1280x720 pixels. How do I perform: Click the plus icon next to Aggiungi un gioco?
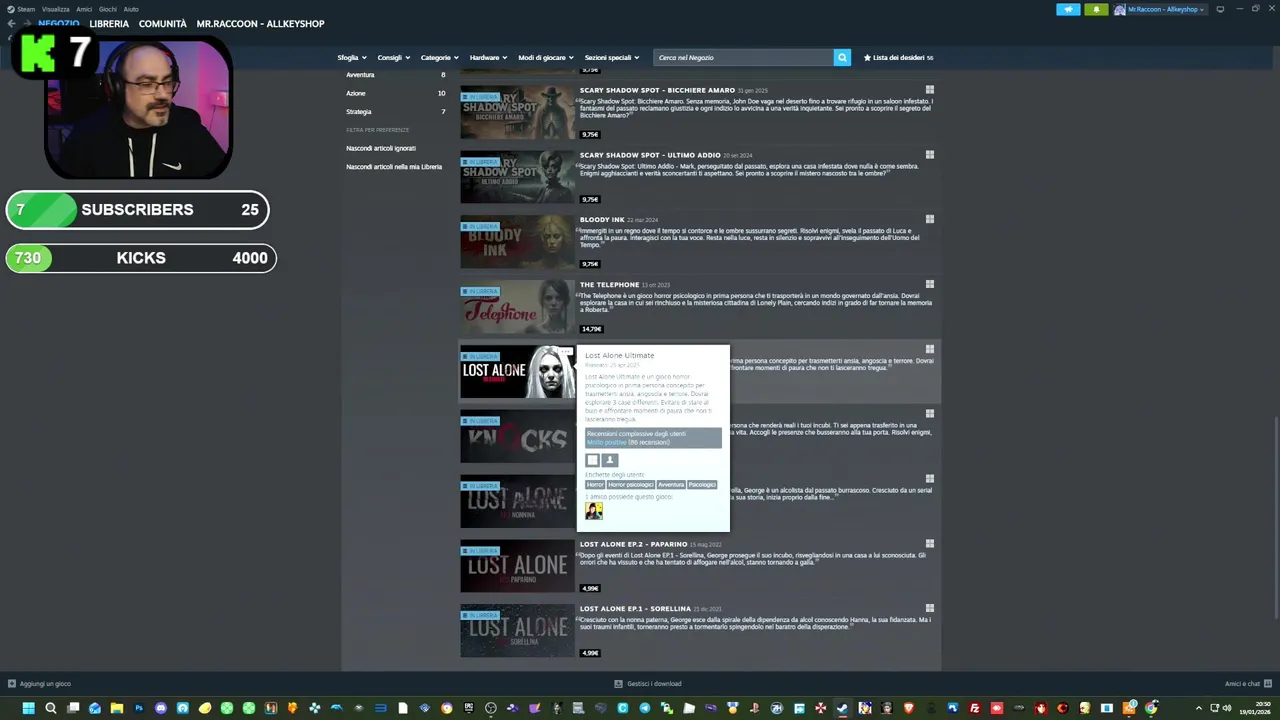coord(12,684)
